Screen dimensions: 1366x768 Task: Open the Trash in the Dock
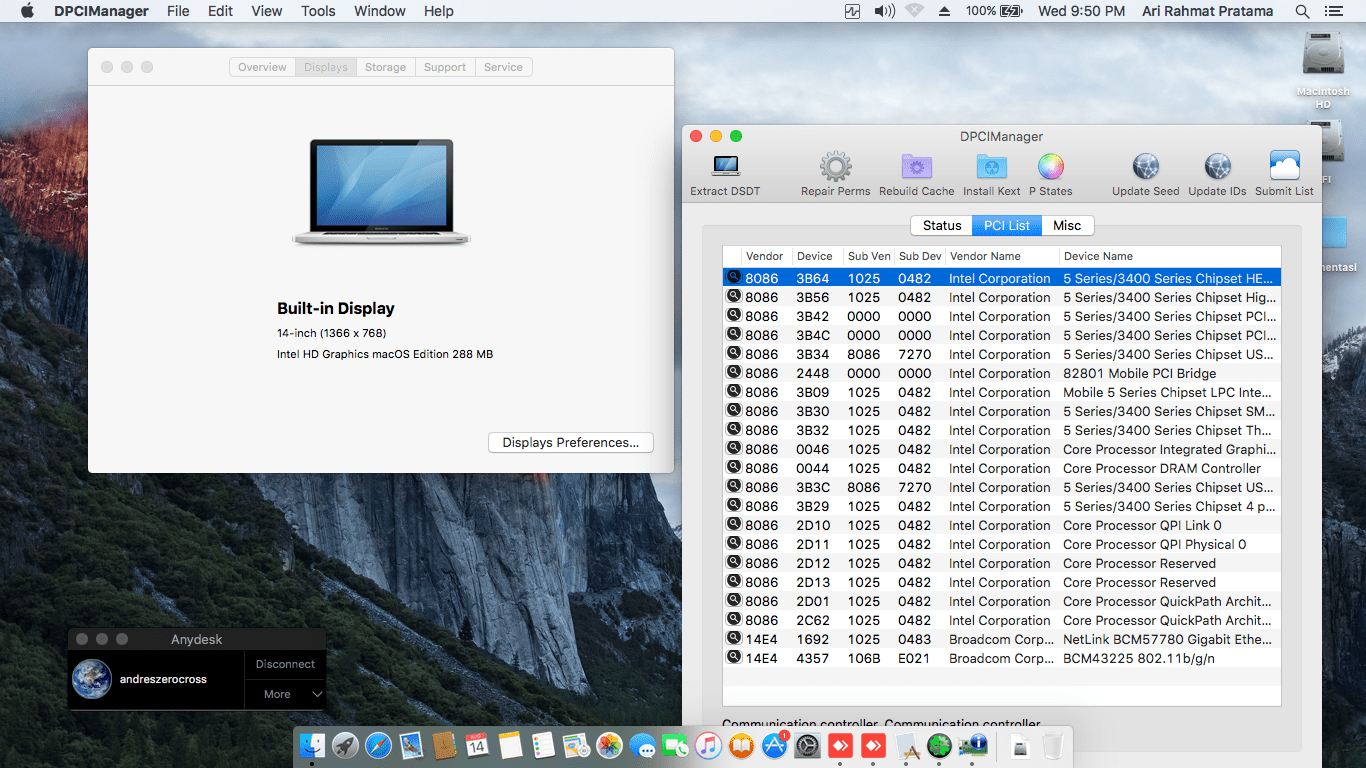(x=1052, y=745)
